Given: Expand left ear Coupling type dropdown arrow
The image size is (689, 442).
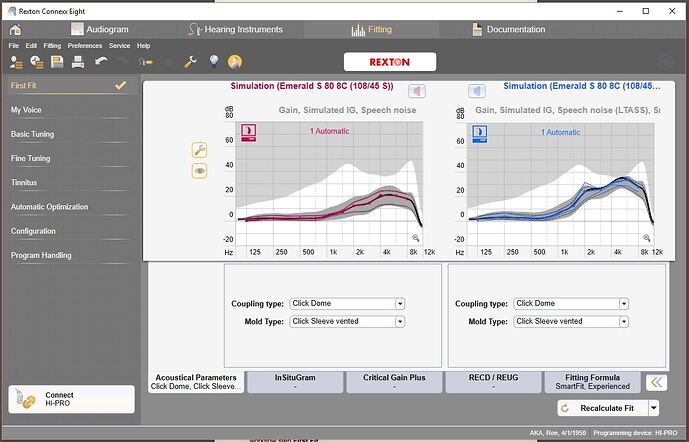Looking at the screenshot, I should (x=624, y=304).
